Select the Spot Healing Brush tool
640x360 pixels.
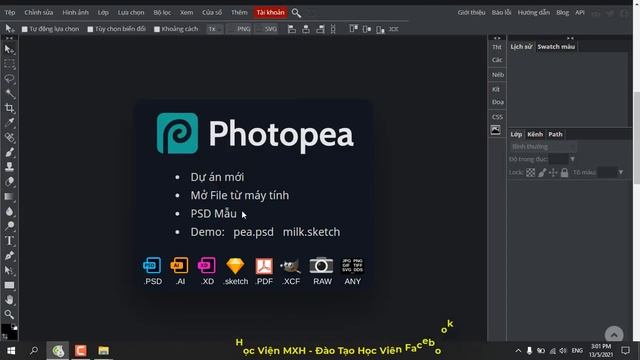(9, 138)
